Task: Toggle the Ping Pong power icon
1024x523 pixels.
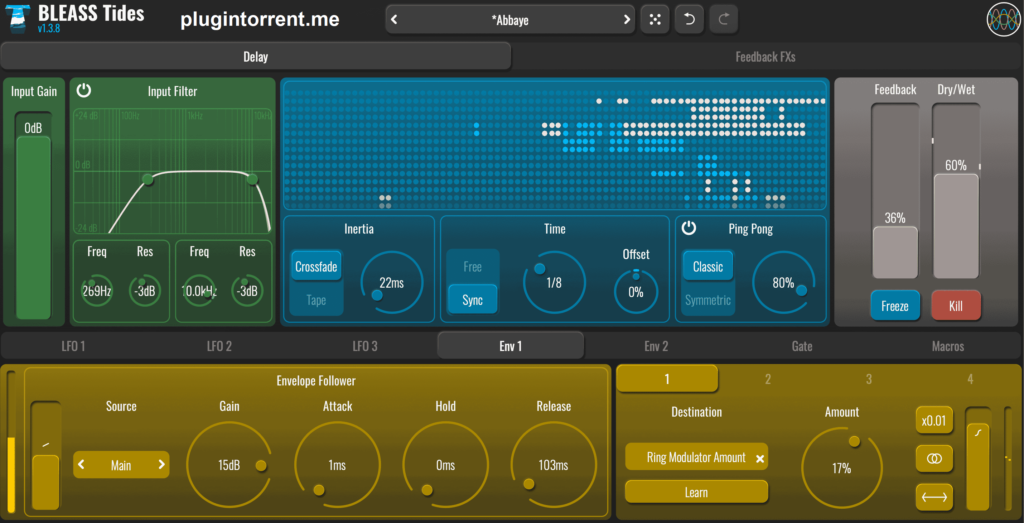Action: pyautogui.click(x=689, y=228)
